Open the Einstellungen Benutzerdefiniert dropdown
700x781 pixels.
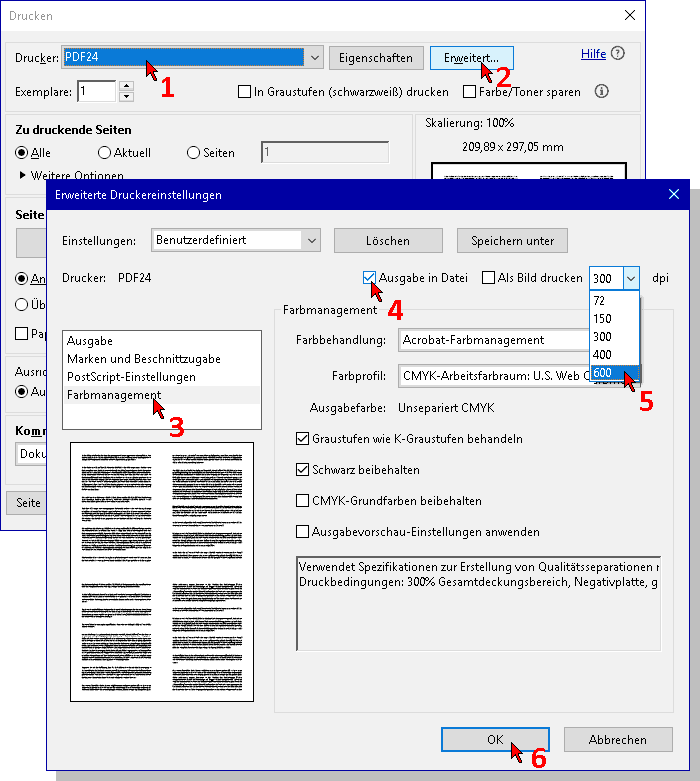pyautogui.click(x=312, y=240)
